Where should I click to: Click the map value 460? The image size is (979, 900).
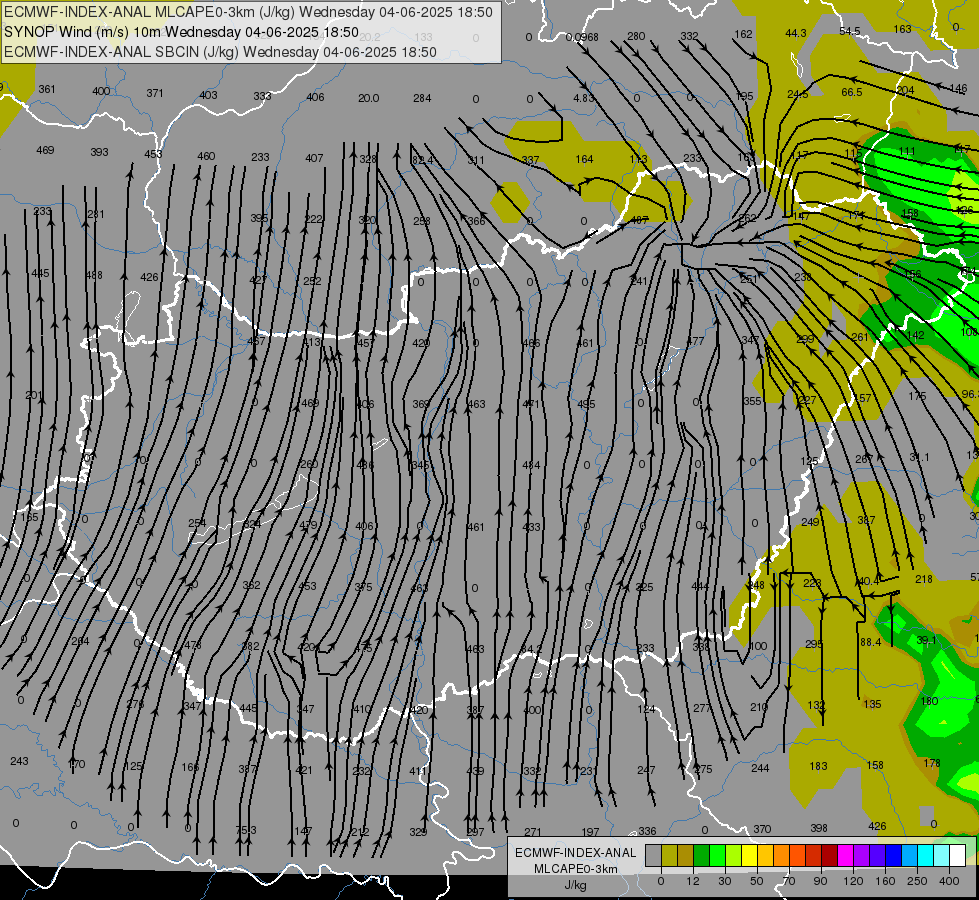(x=206, y=156)
